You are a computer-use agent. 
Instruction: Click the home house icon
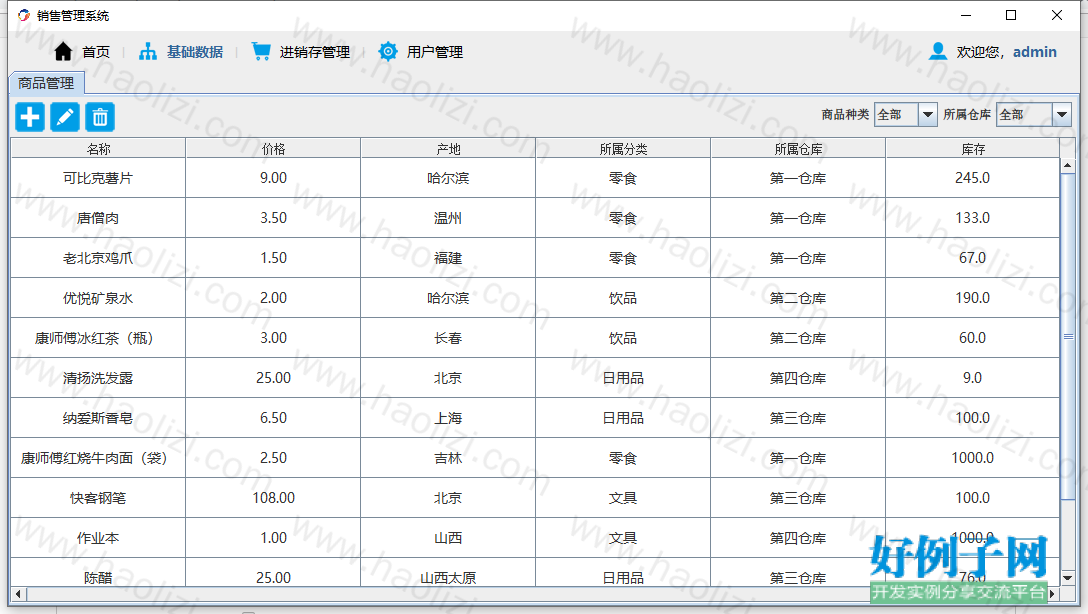(63, 51)
